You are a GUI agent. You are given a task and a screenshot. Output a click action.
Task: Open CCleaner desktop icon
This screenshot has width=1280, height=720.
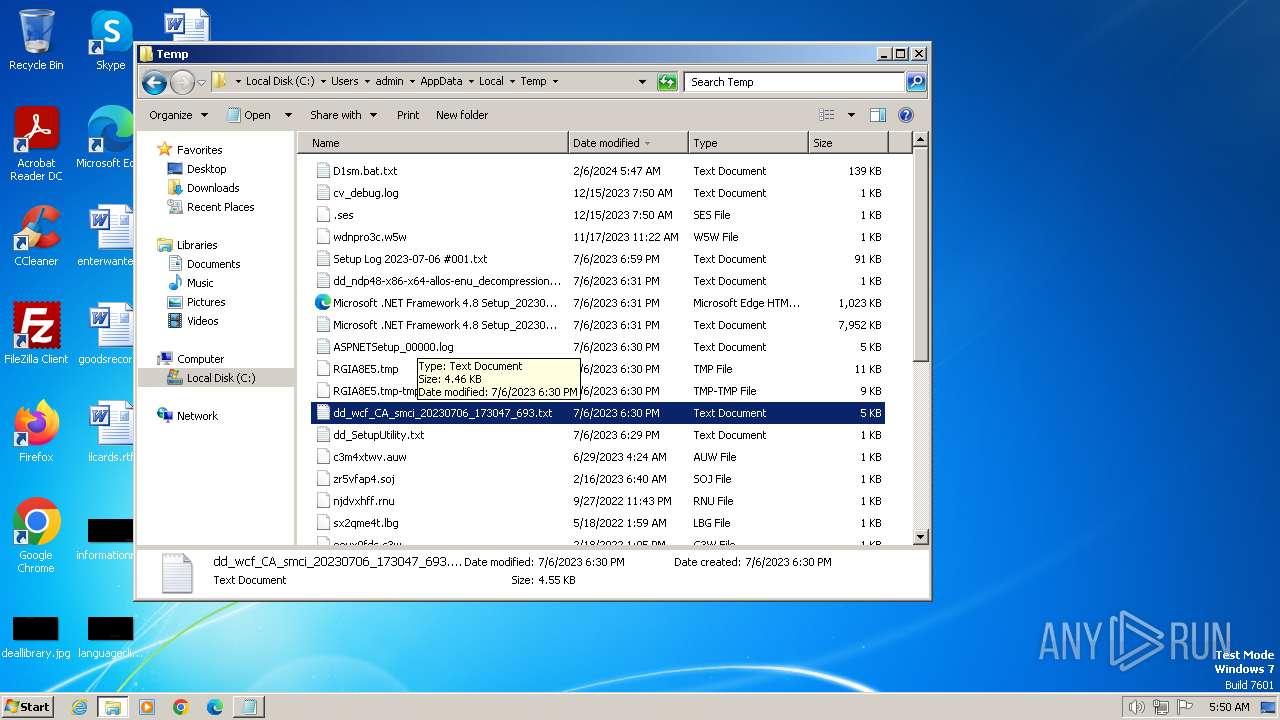(36, 236)
